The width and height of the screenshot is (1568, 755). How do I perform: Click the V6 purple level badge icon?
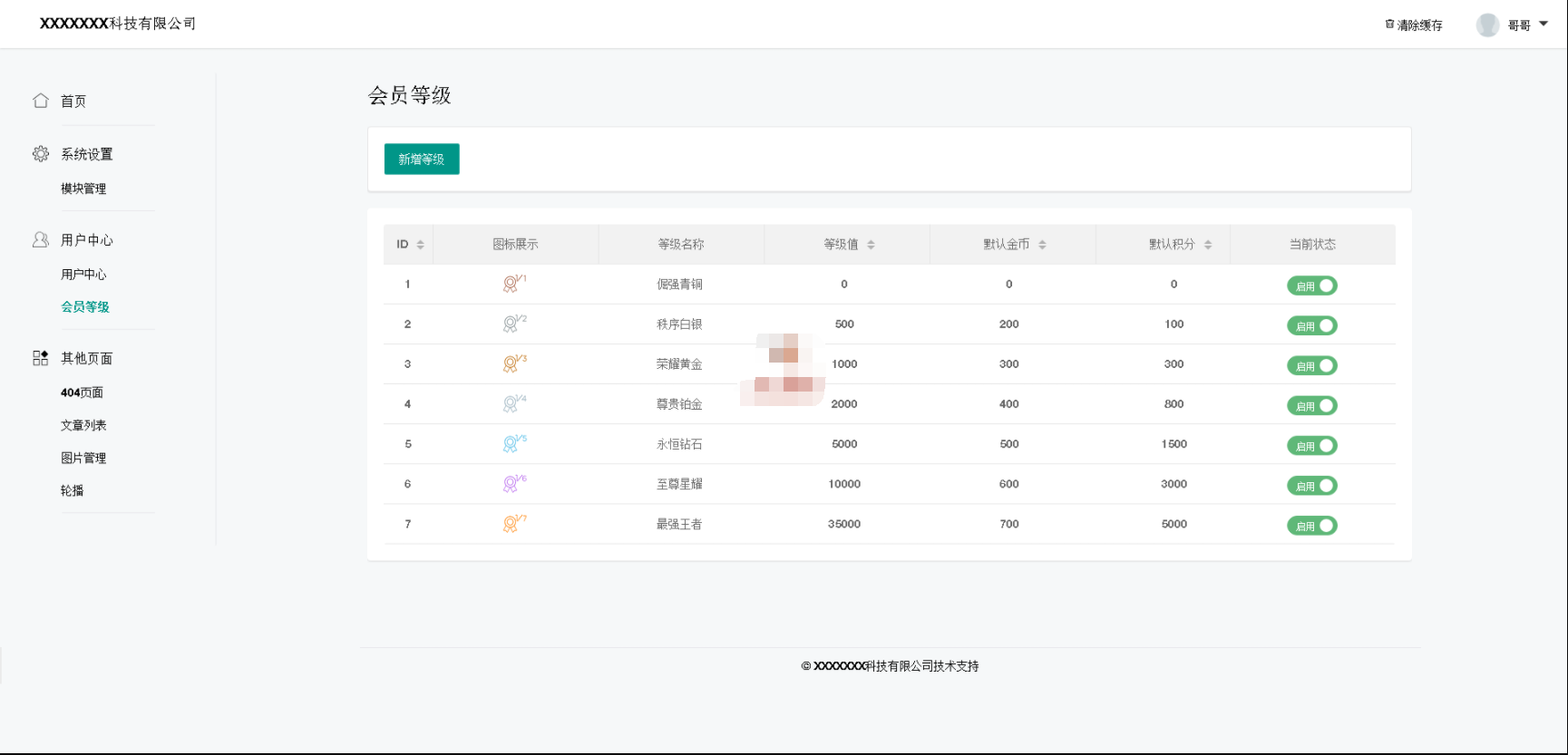click(x=513, y=484)
